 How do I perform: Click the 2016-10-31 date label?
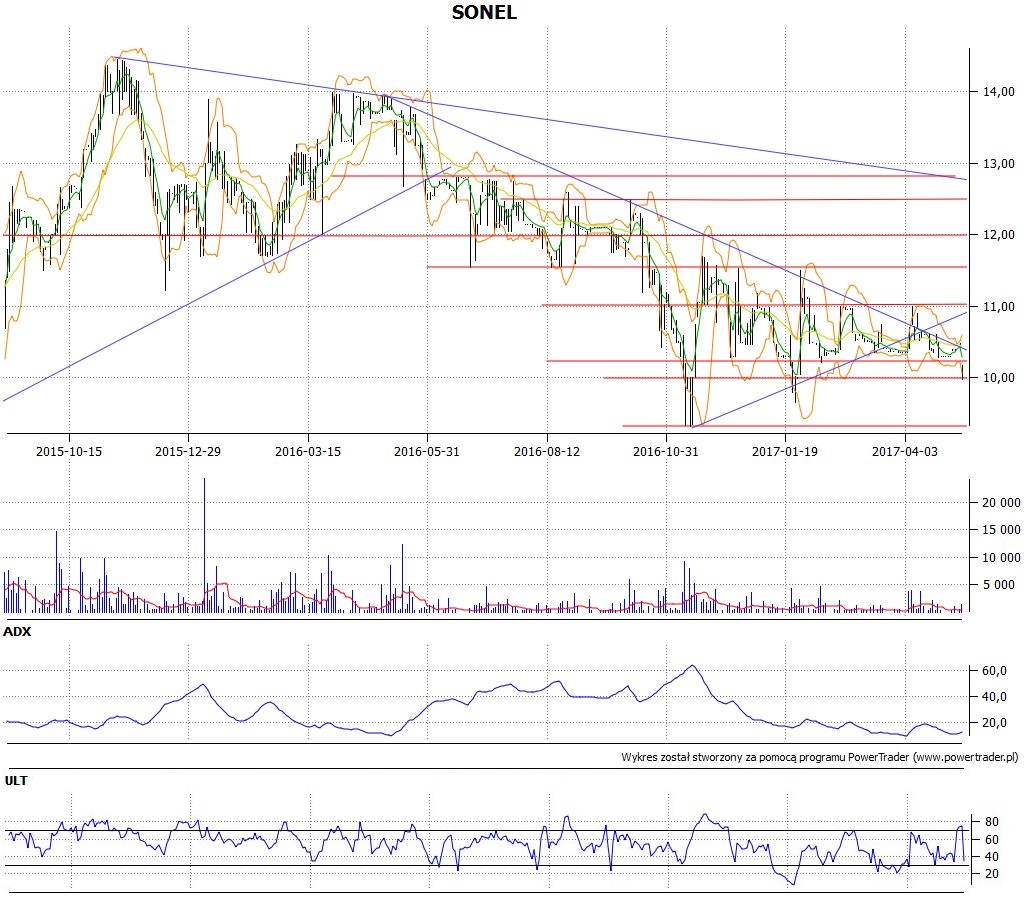pyautogui.click(x=665, y=451)
